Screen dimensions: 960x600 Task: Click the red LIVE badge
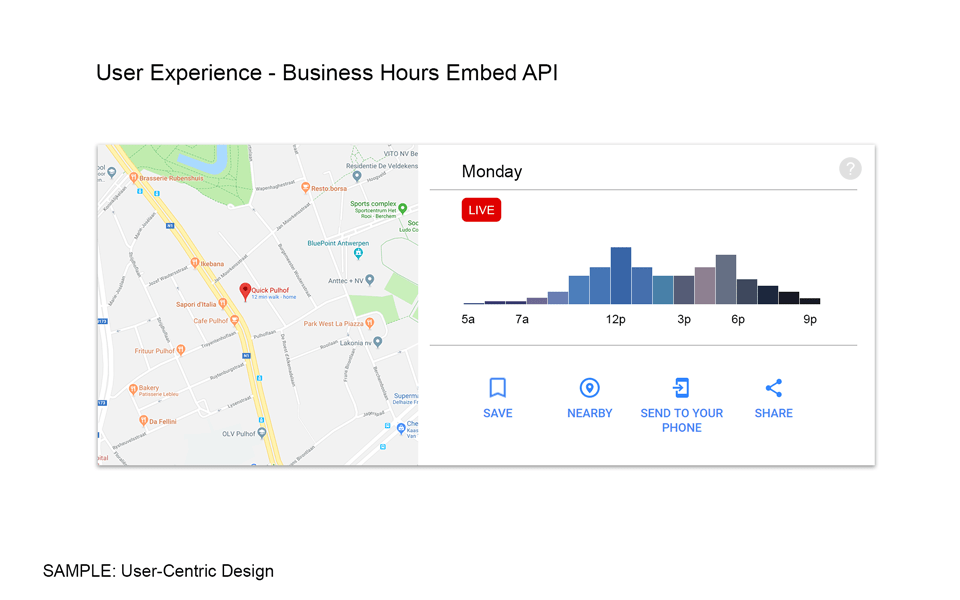(481, 210)
